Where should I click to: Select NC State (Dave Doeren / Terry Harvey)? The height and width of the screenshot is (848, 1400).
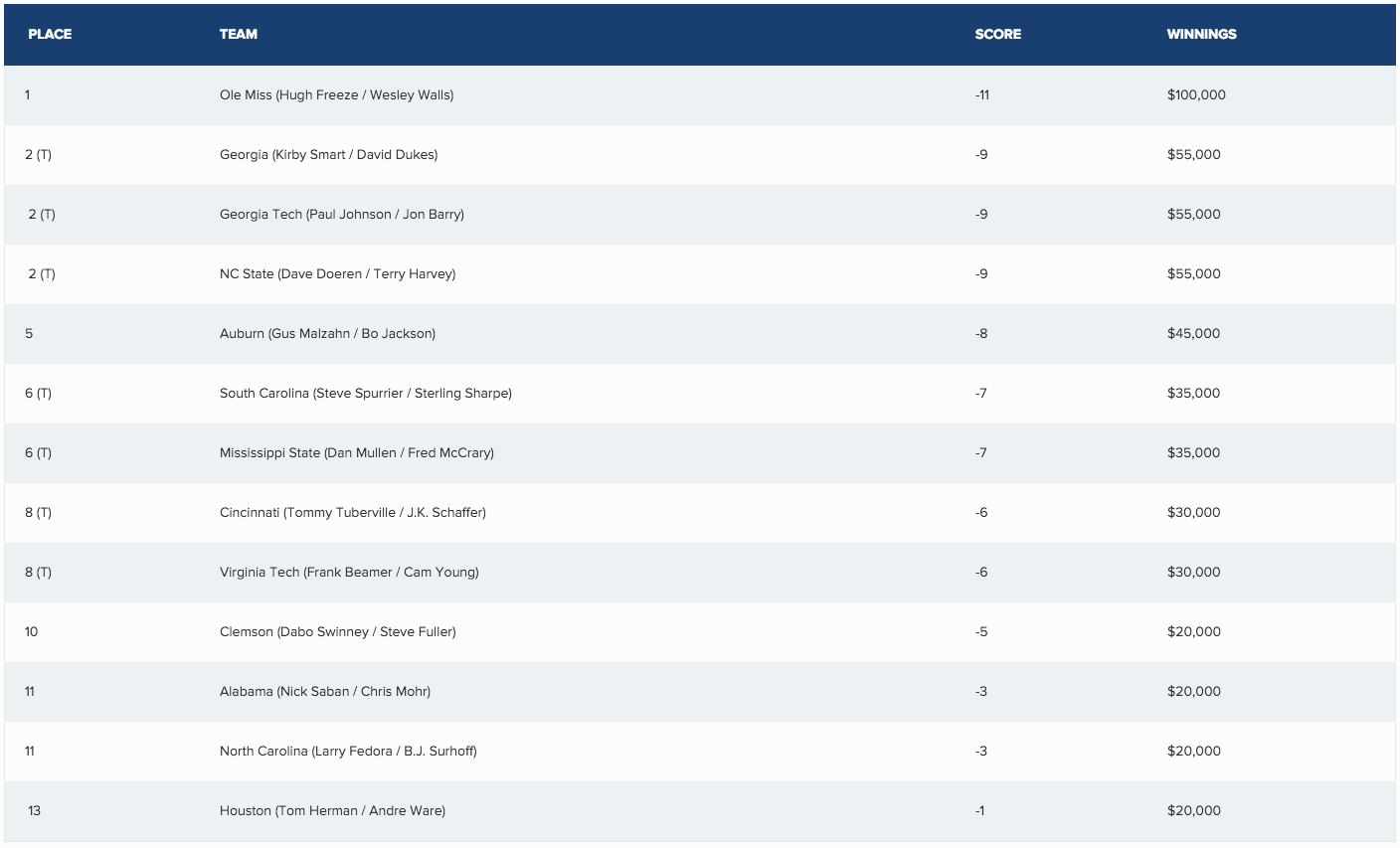tap(337, 274)
